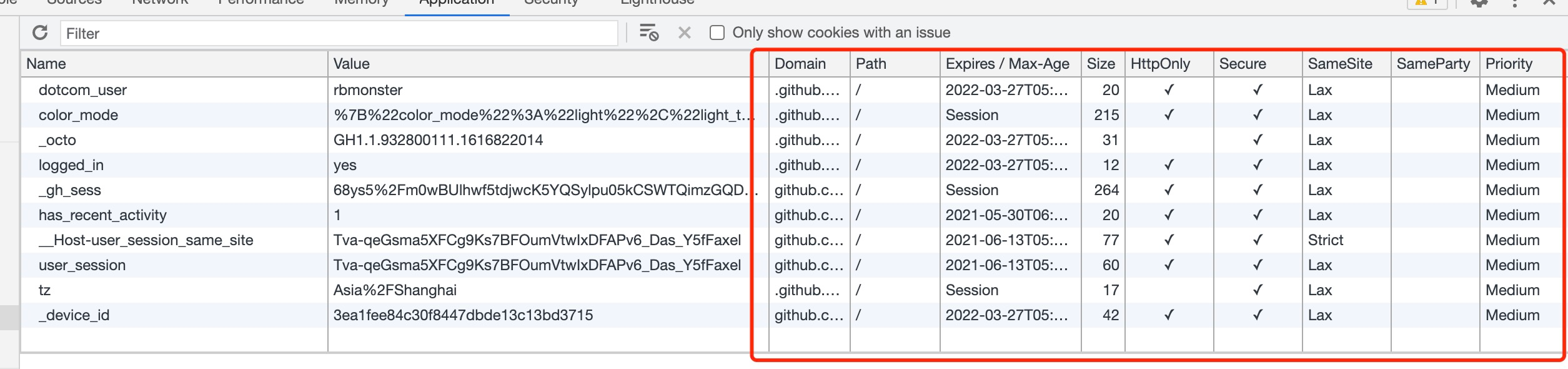Select the dotcom_user cookie row
1568x369 pixels.
[791, 90]
